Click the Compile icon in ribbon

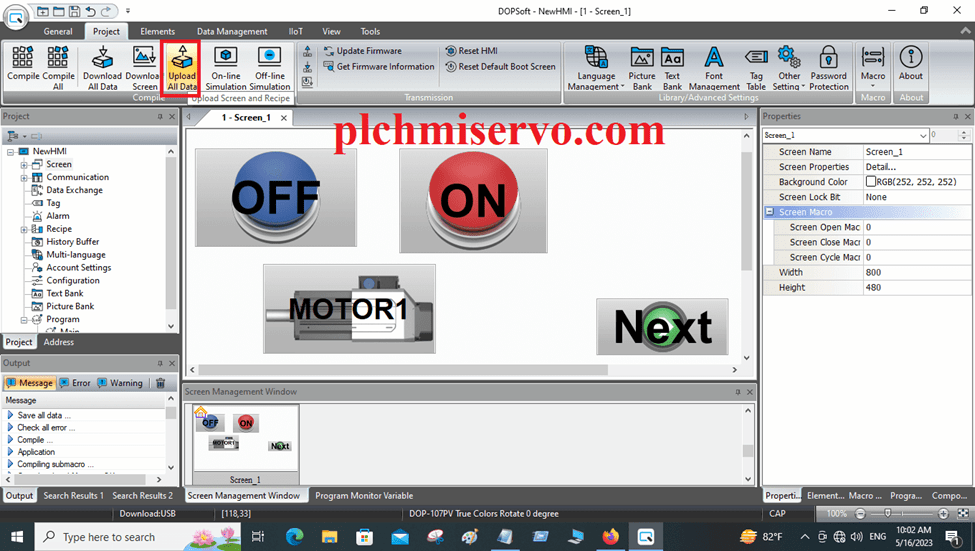tap(23, 64)
